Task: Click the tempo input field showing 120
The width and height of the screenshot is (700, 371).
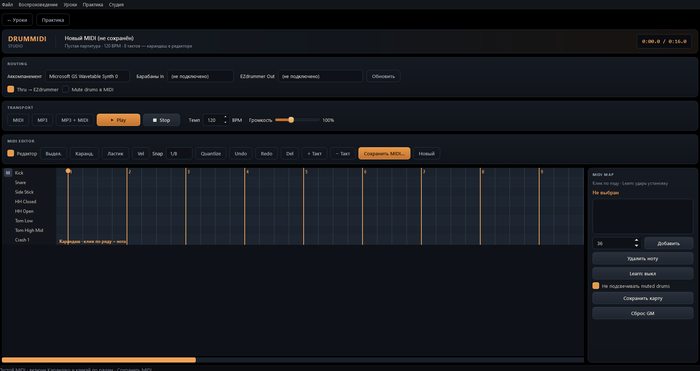Action: point(213,120)
